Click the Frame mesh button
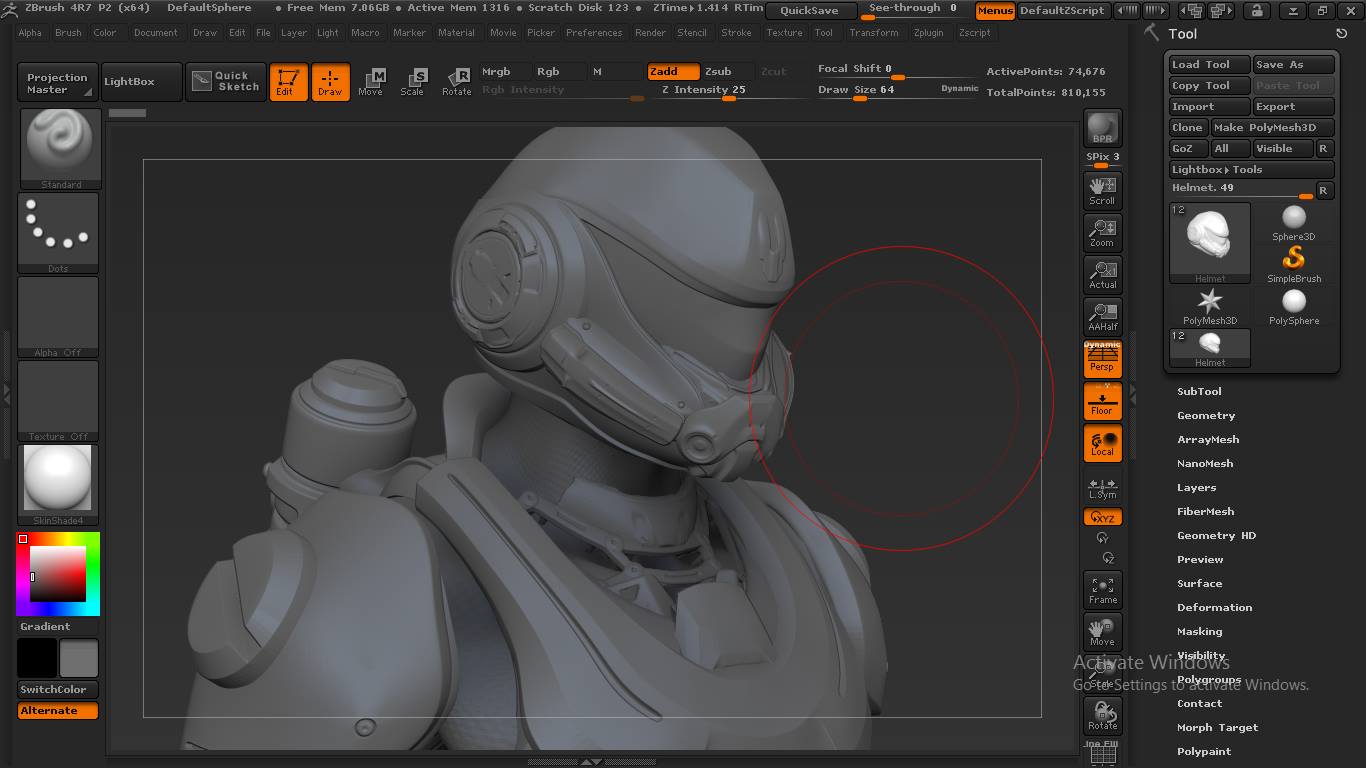This screenshot has height=768, width=1366. click(1102, 590)
